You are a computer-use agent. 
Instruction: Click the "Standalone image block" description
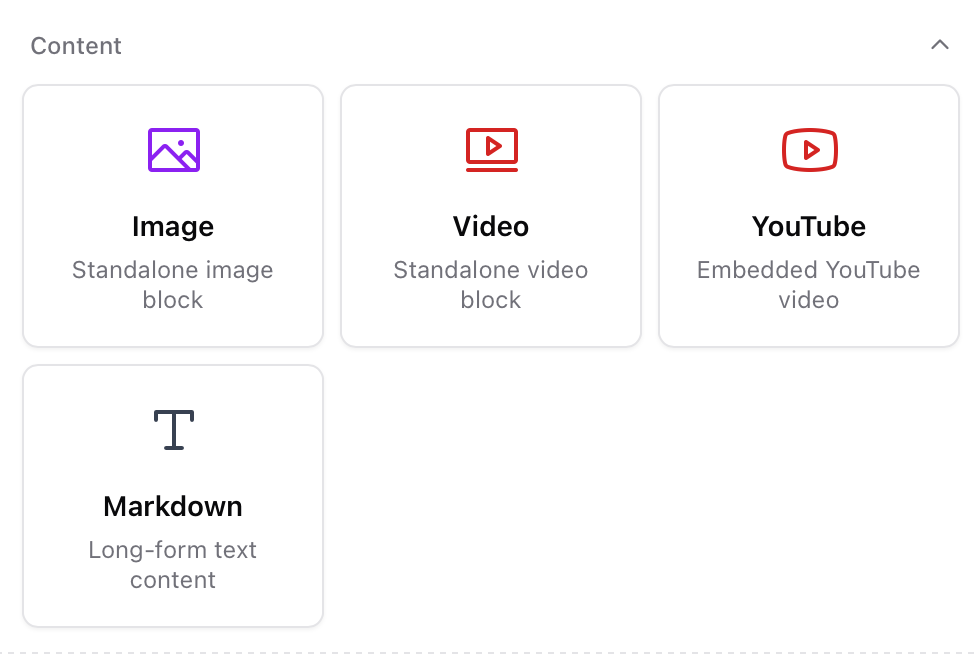tap(173, 285)
